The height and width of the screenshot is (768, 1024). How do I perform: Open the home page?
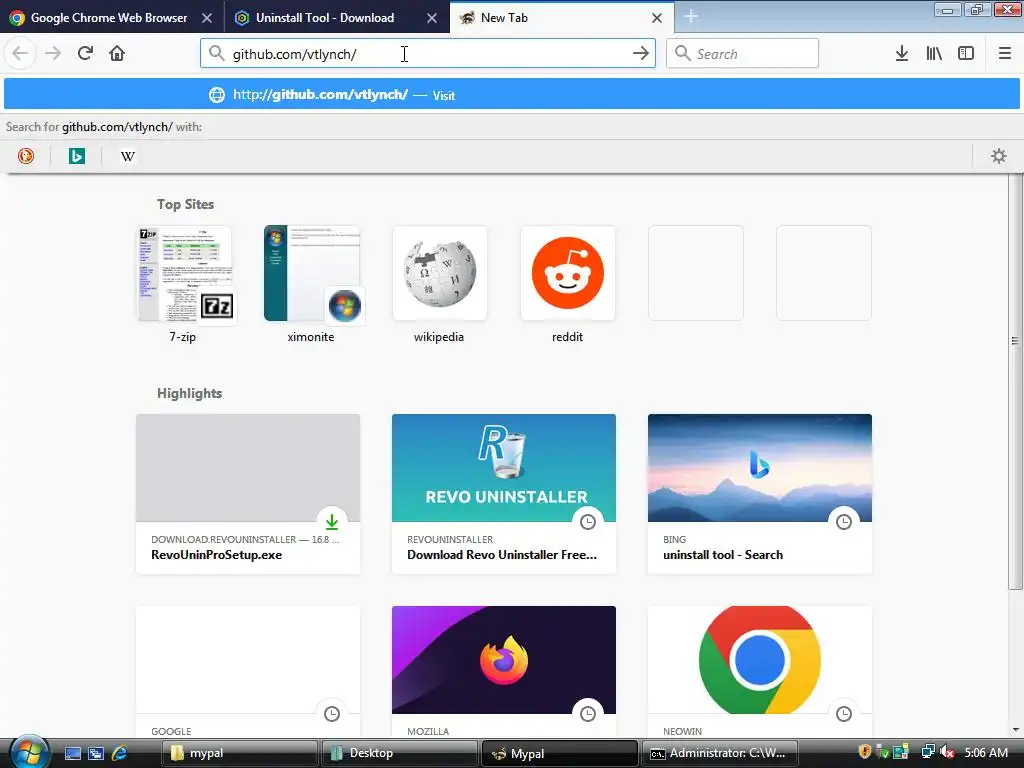coord(117,53)
